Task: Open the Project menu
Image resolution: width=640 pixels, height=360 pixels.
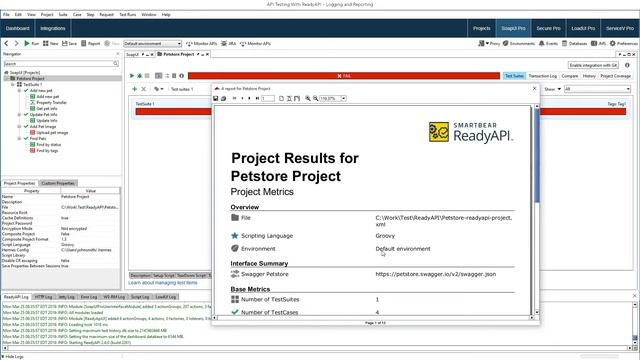Action: pyautogui.click(x=47, y=15)
